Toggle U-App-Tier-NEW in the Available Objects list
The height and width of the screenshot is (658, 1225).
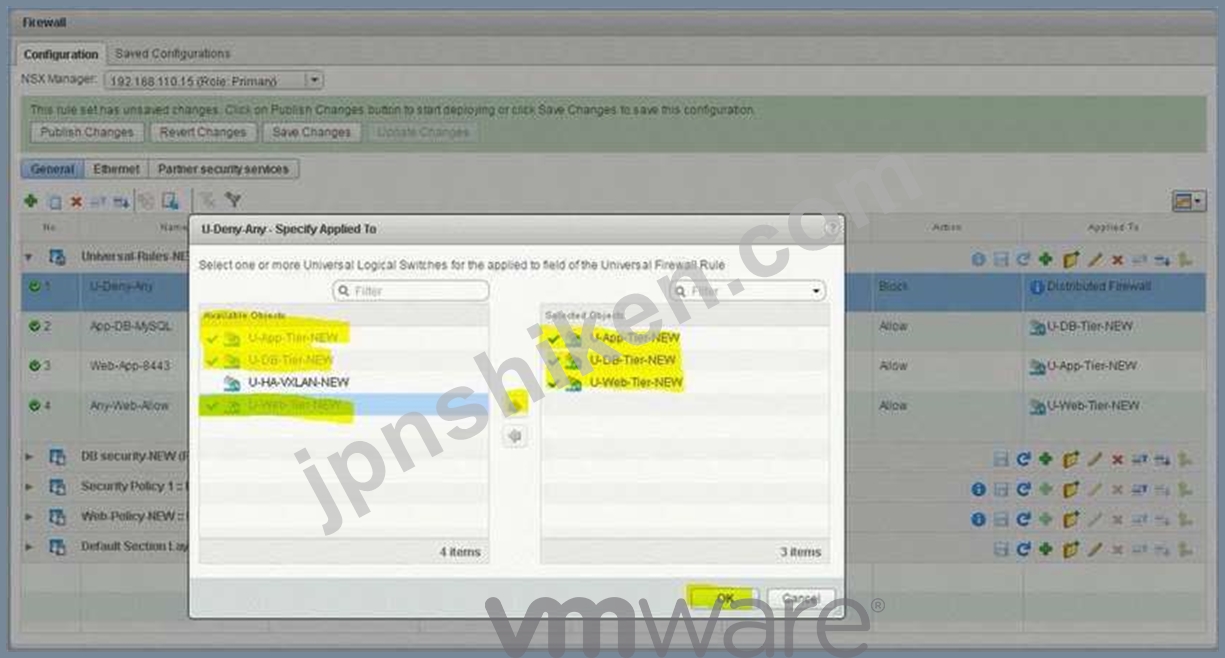point(343,338)
